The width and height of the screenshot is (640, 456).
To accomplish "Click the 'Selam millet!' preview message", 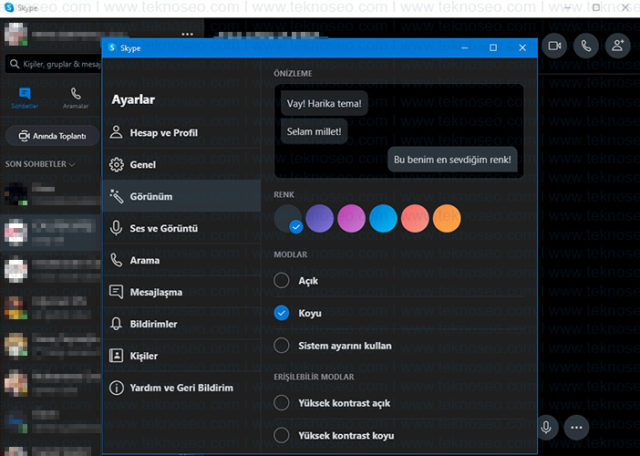I will [314, 131].
